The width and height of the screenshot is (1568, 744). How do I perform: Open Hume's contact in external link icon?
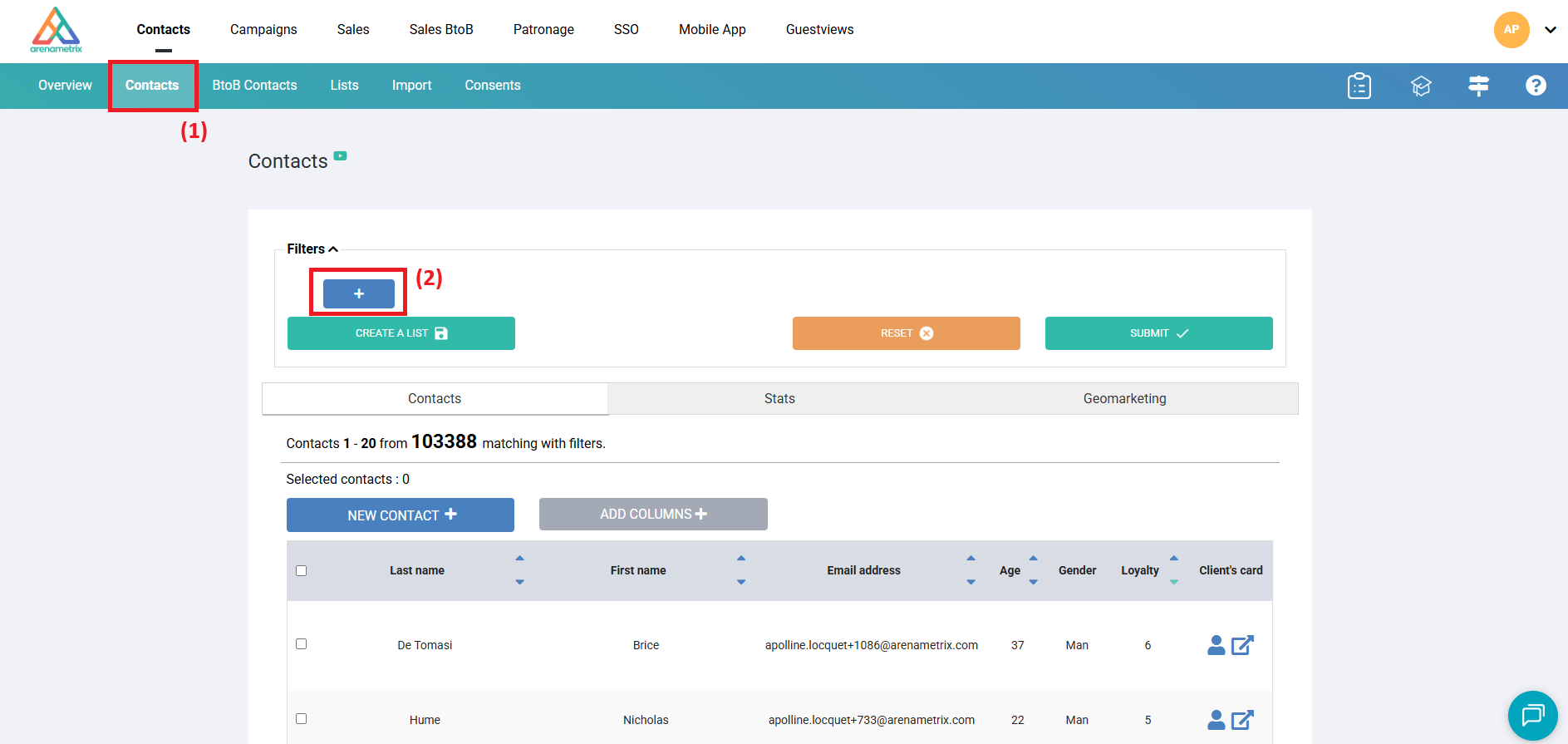pos(1242,720)
